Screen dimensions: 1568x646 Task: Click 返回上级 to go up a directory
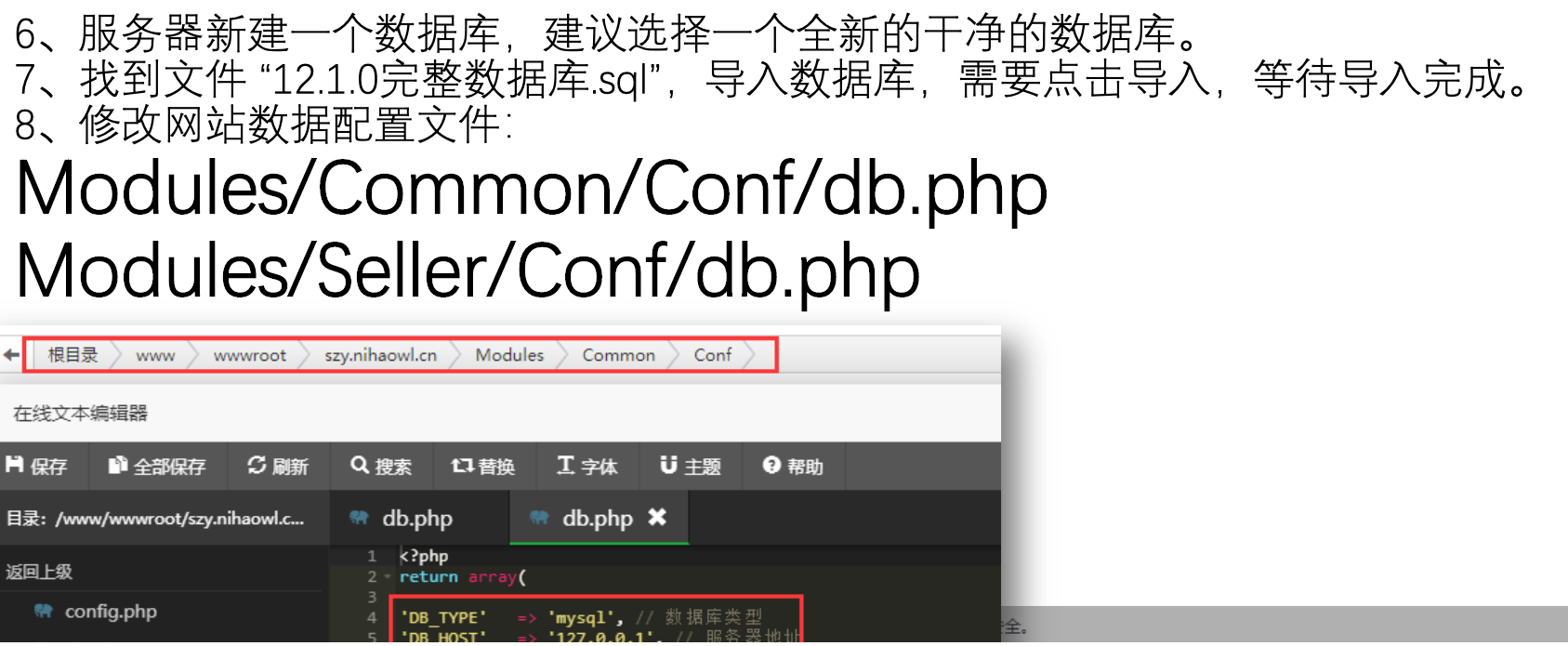[x=39, y=572]
